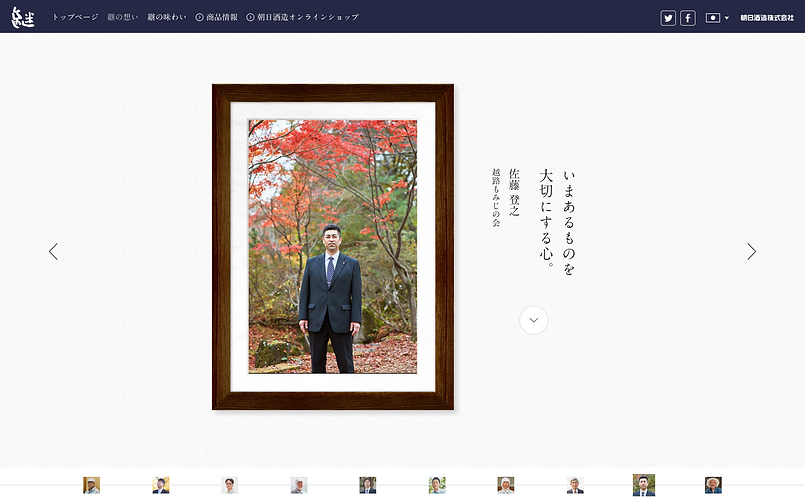This screenshot has width=805, height=503.
Task: Select thumbnail of man in blue shirt amid greenery
Action: (437, 485)
